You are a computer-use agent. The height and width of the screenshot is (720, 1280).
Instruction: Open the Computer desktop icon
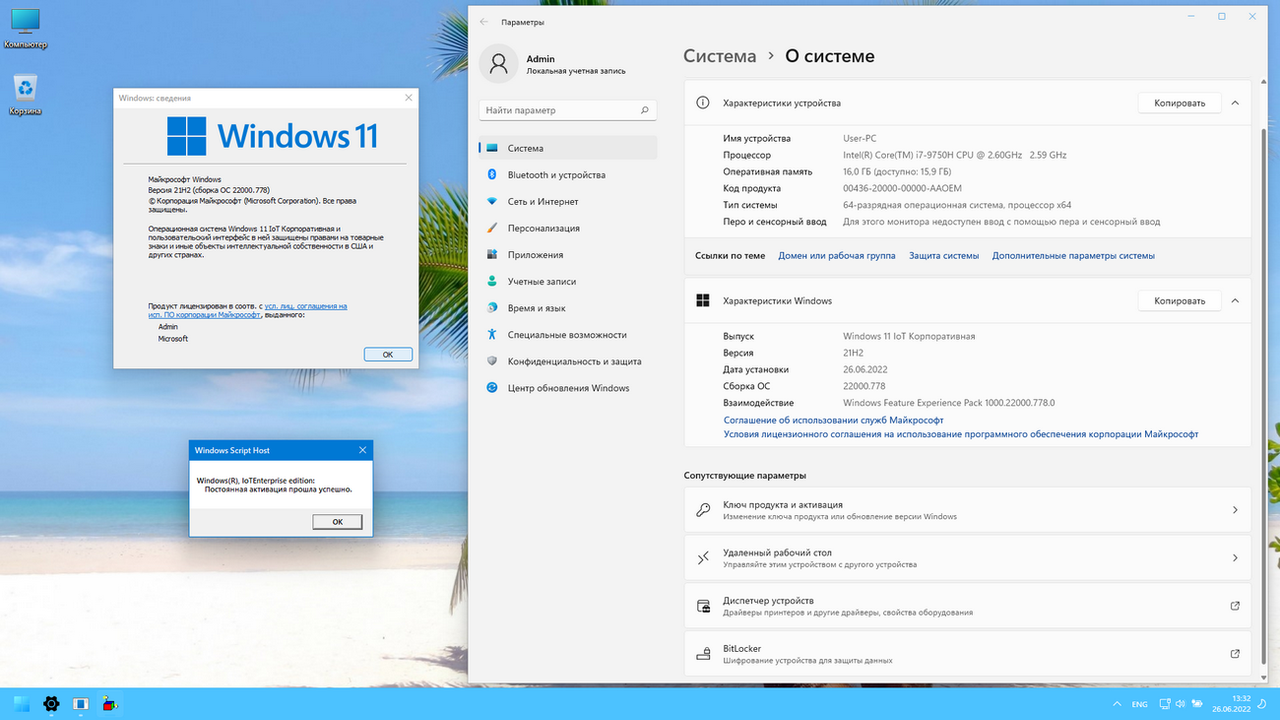25,28
